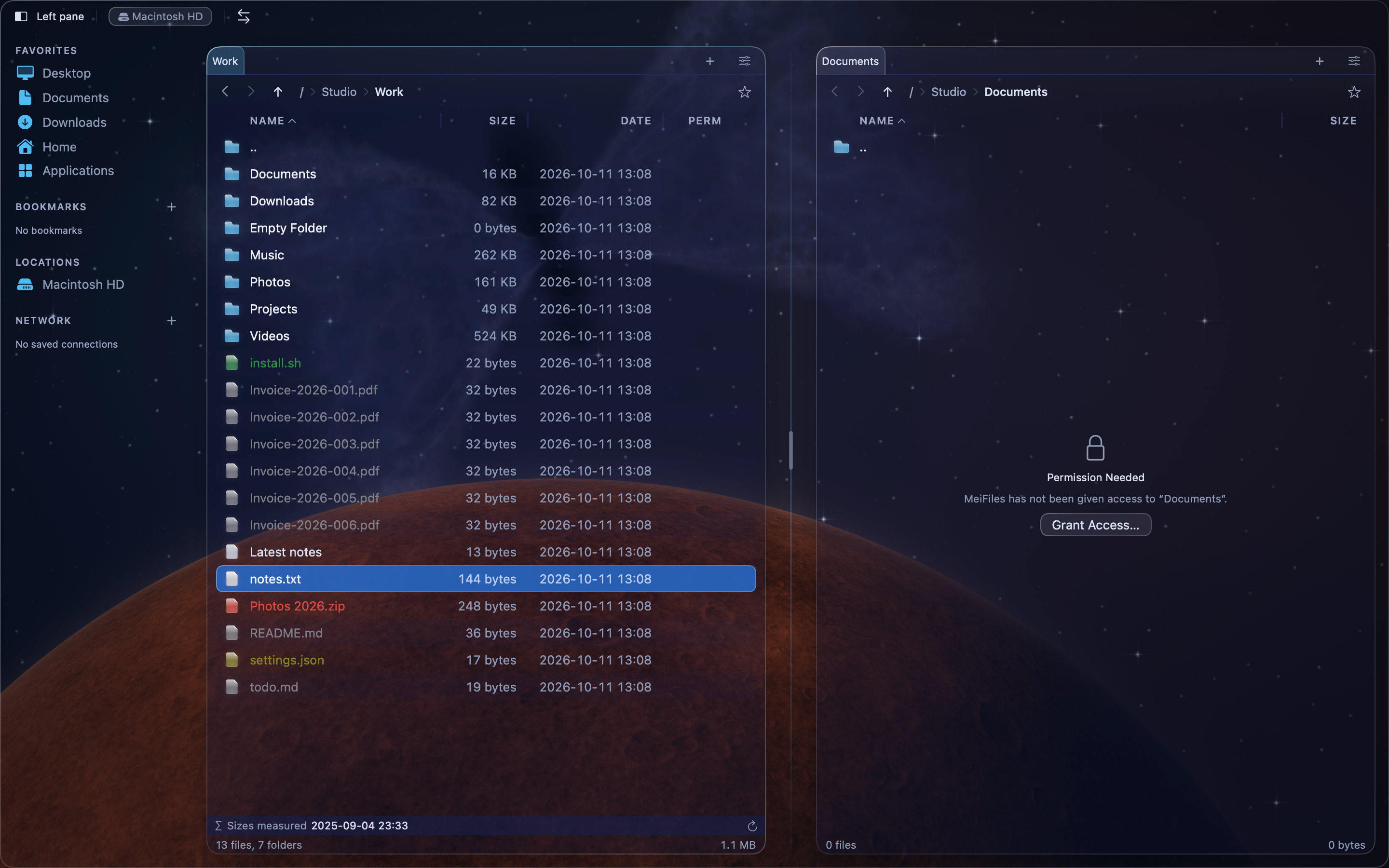Sort by Name column in Work pane
The height and width of the screenshot is (868, 1389).
coord(272,121)
